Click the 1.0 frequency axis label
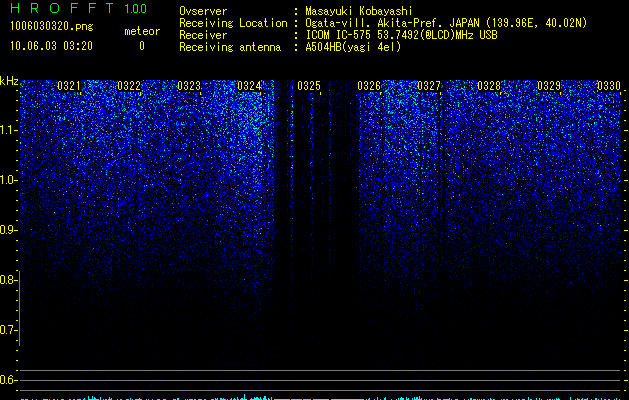Image resolution: width=629 pixels, height=400 pixels. 8,180
